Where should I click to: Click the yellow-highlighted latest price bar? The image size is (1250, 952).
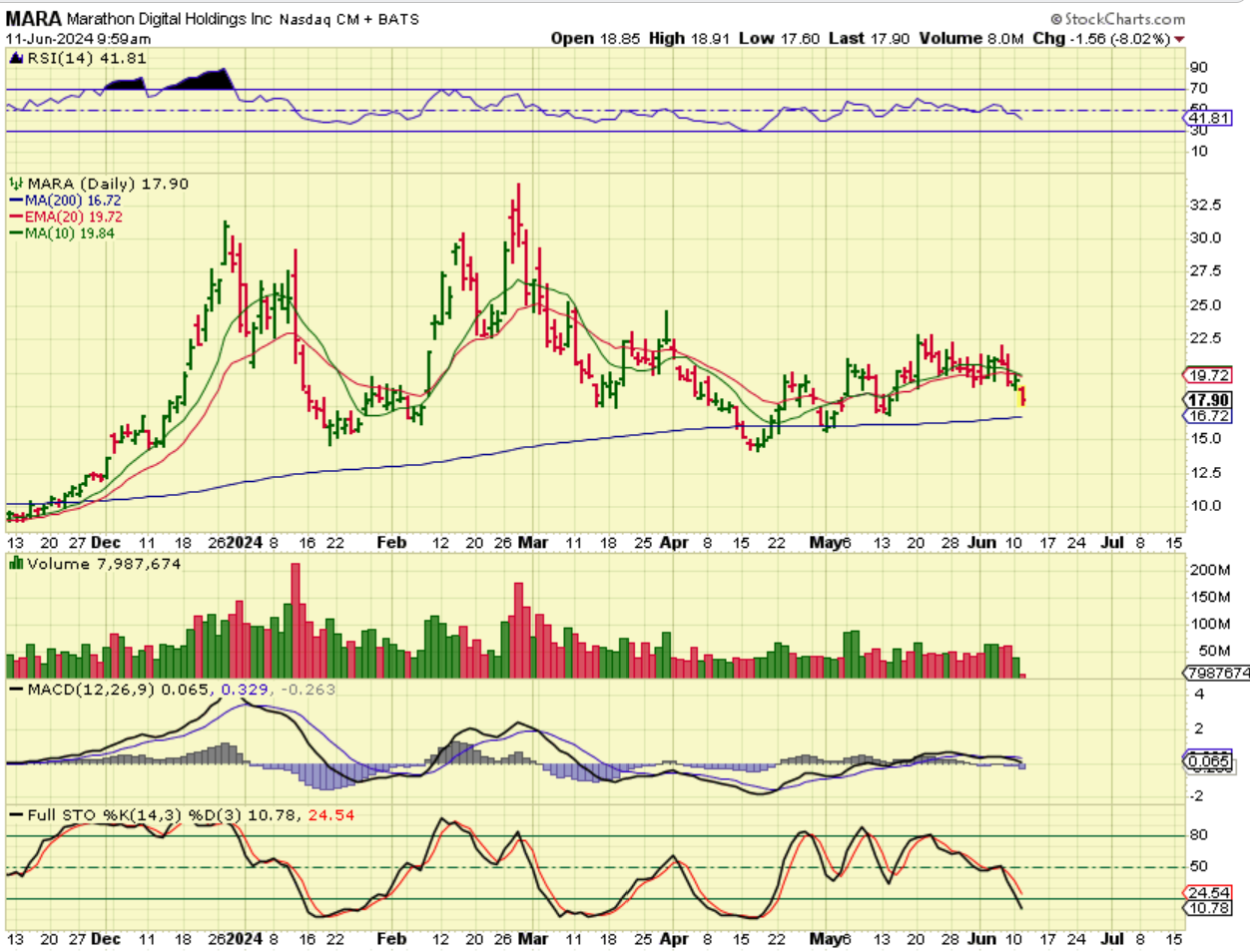[1022, 395]
